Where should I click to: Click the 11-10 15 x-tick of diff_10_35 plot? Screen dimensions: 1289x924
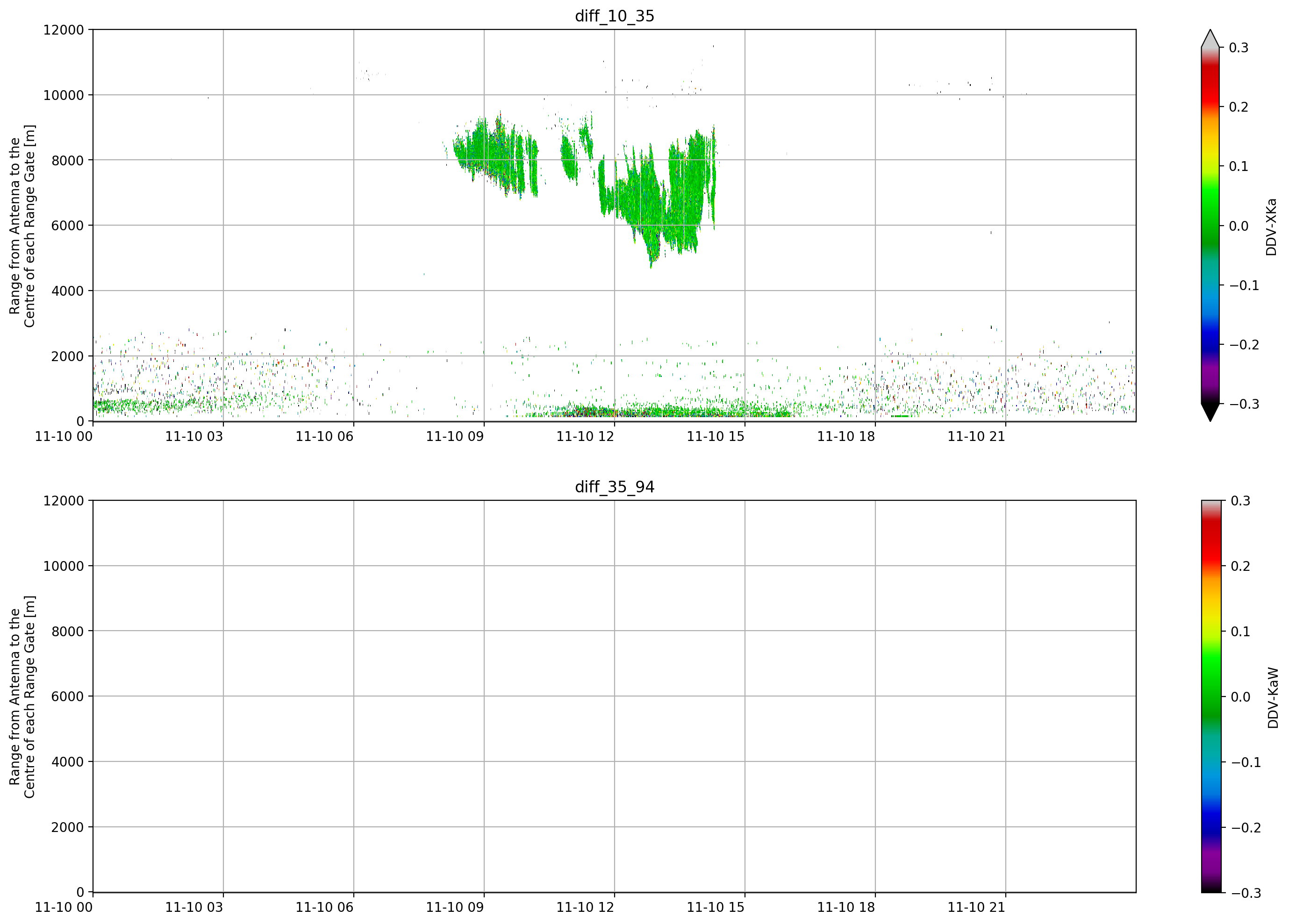click(716, 436)
